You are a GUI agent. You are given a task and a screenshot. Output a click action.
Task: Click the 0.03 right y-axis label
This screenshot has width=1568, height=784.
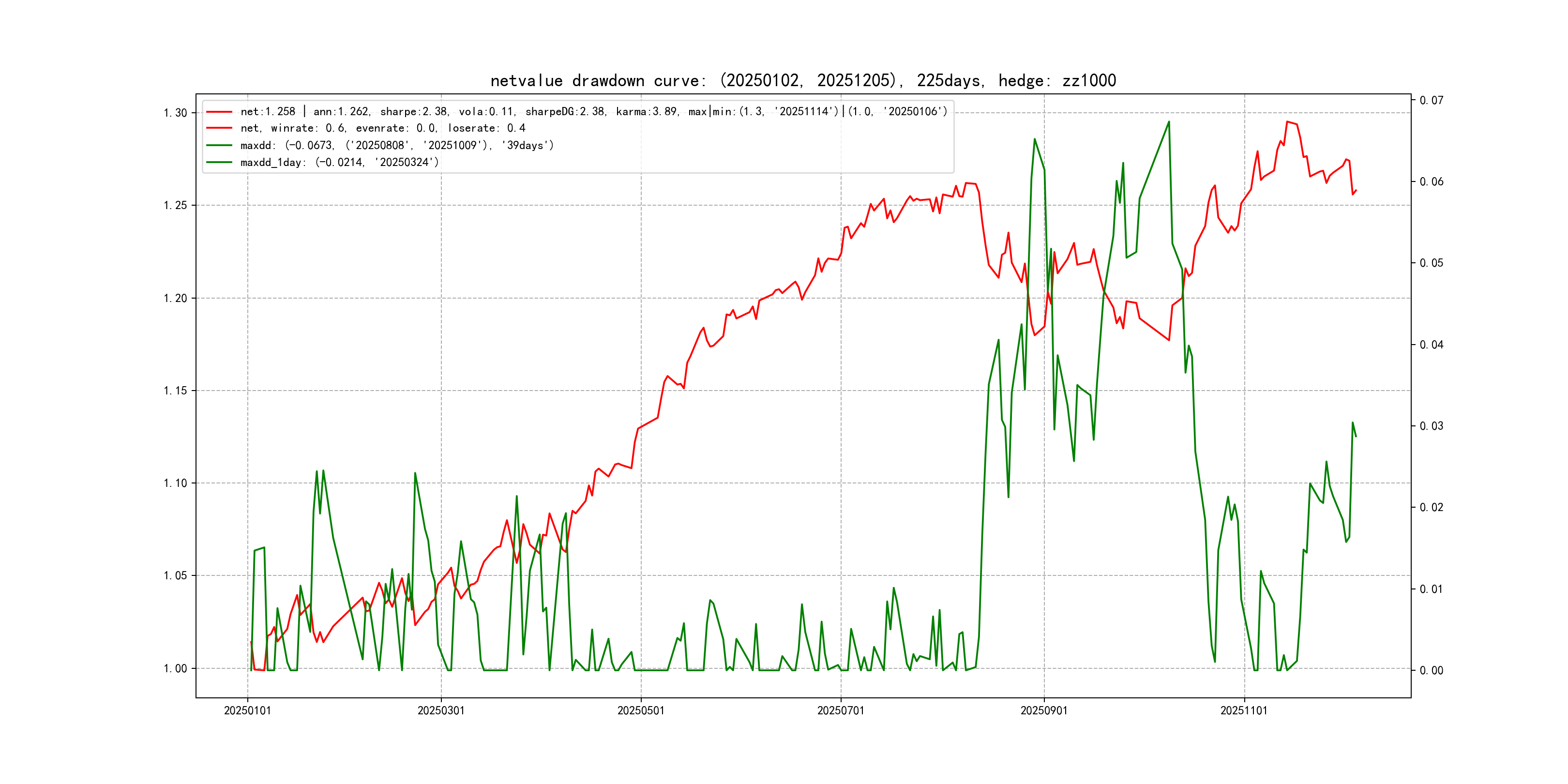tap(1431, 426)
